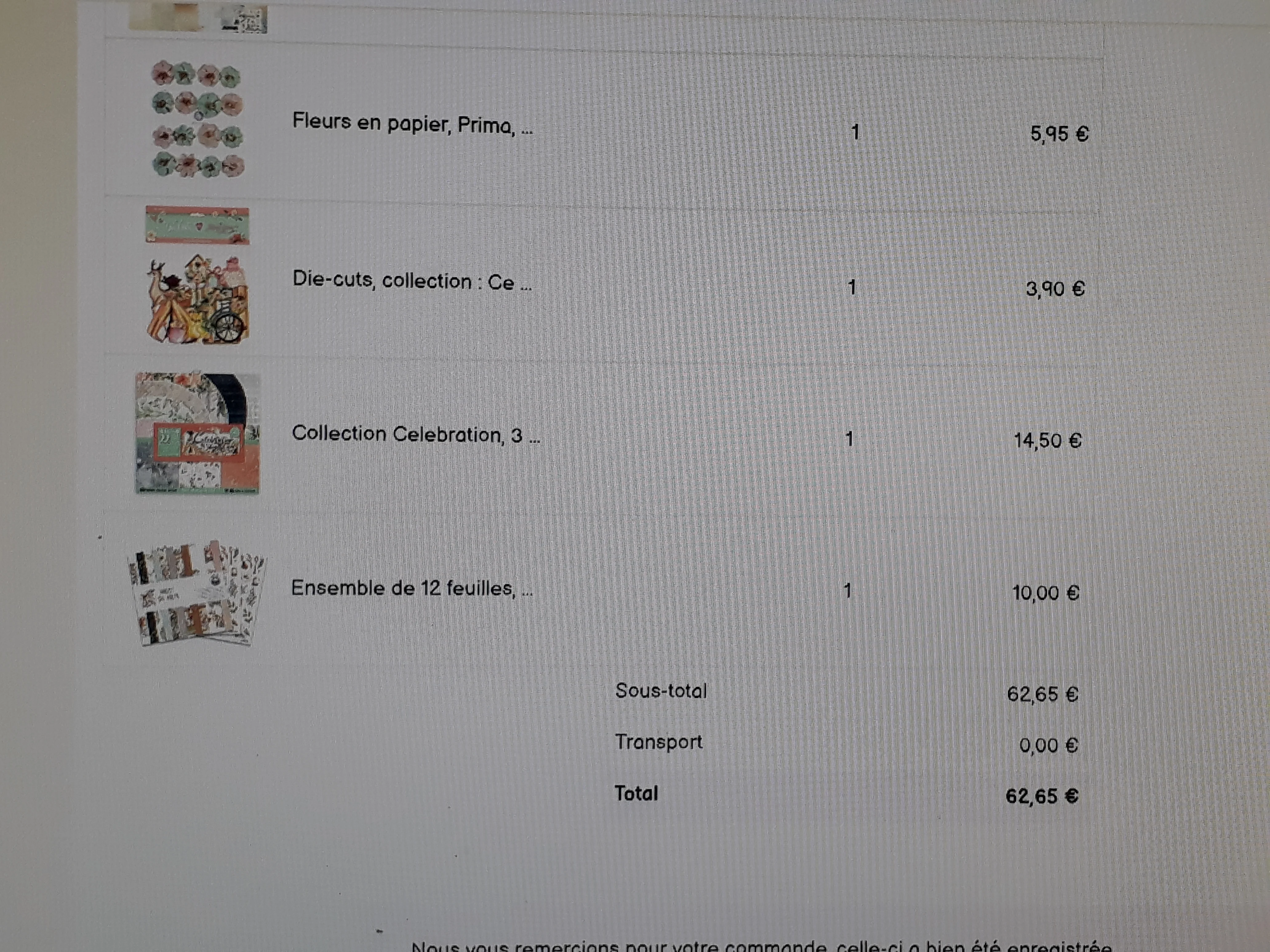Open the Collection Celebration paper pad thumbnail
The image size is (1270, 952).
tap(198, 433)
